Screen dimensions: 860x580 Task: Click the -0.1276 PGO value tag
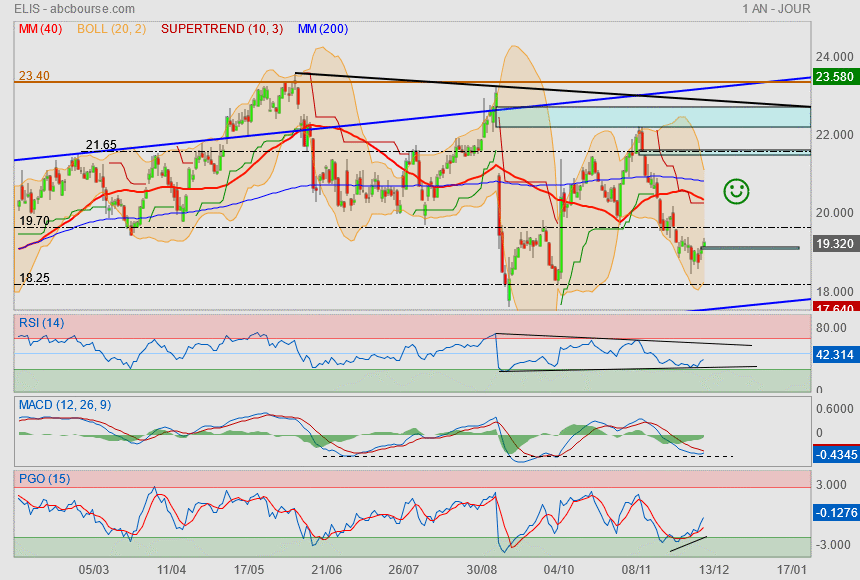click(x=835, y=513)
